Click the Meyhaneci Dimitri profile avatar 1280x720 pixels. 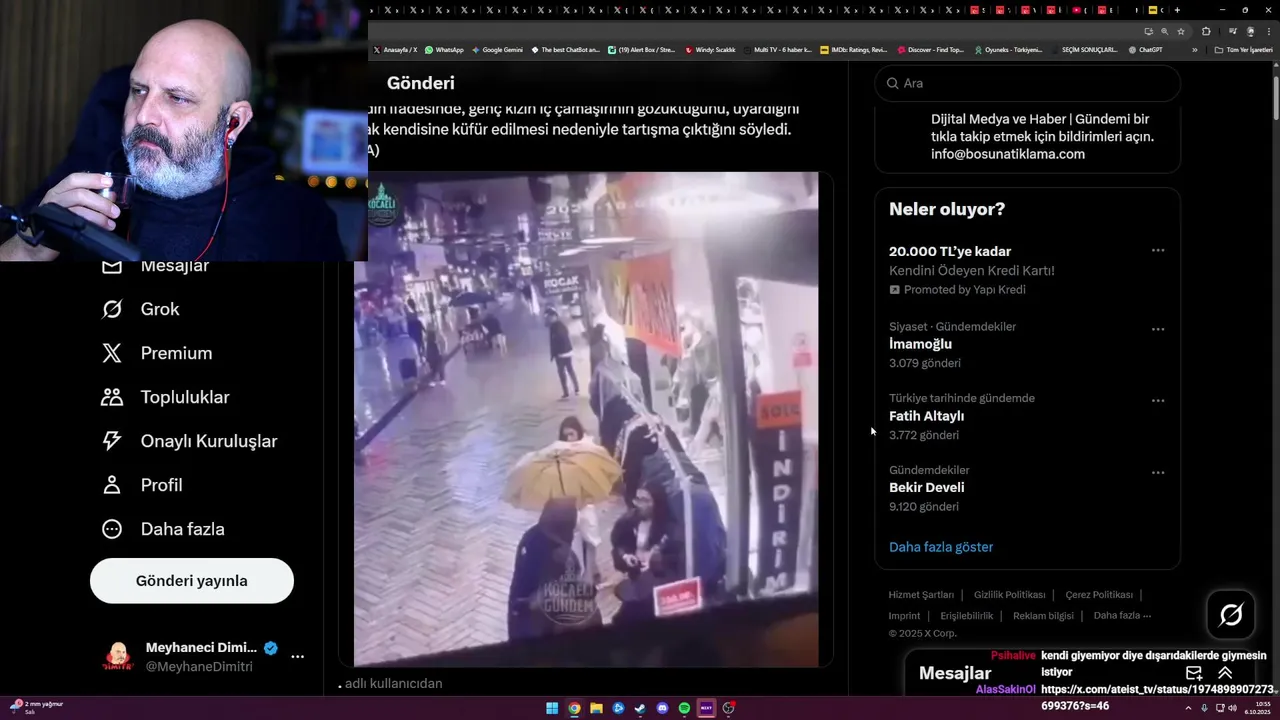(118, 657)
